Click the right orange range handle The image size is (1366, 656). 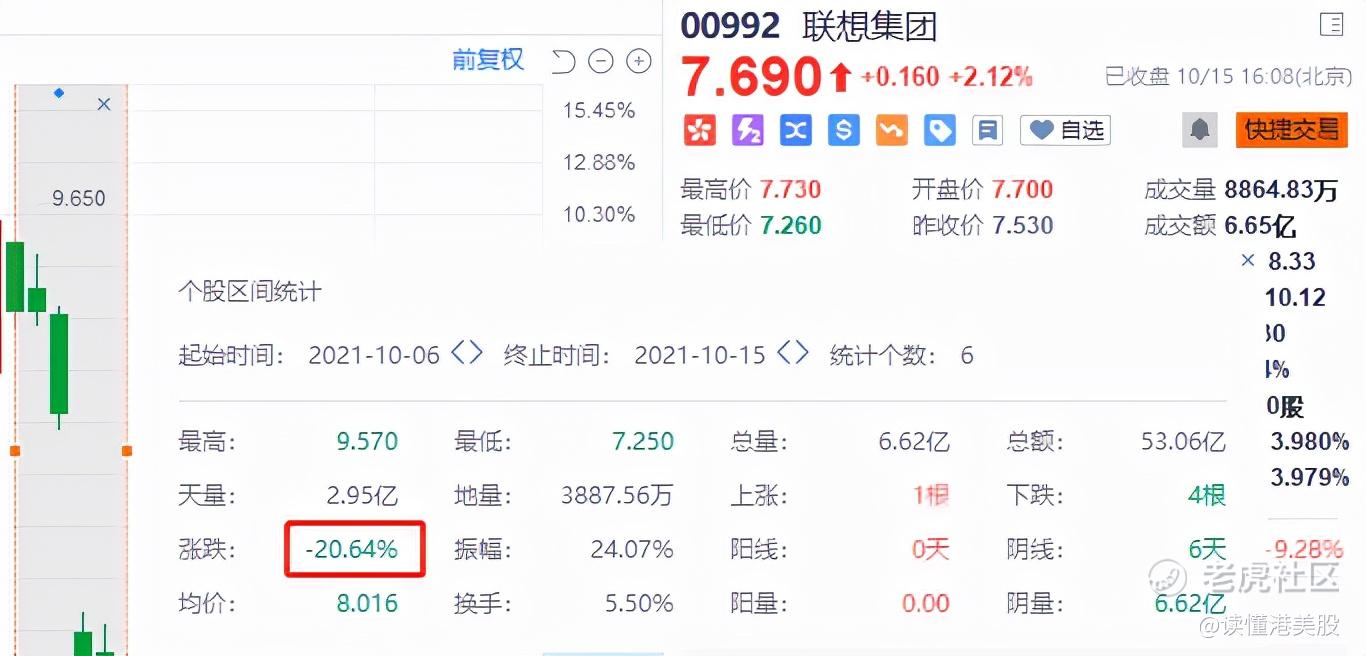point(126,451)
